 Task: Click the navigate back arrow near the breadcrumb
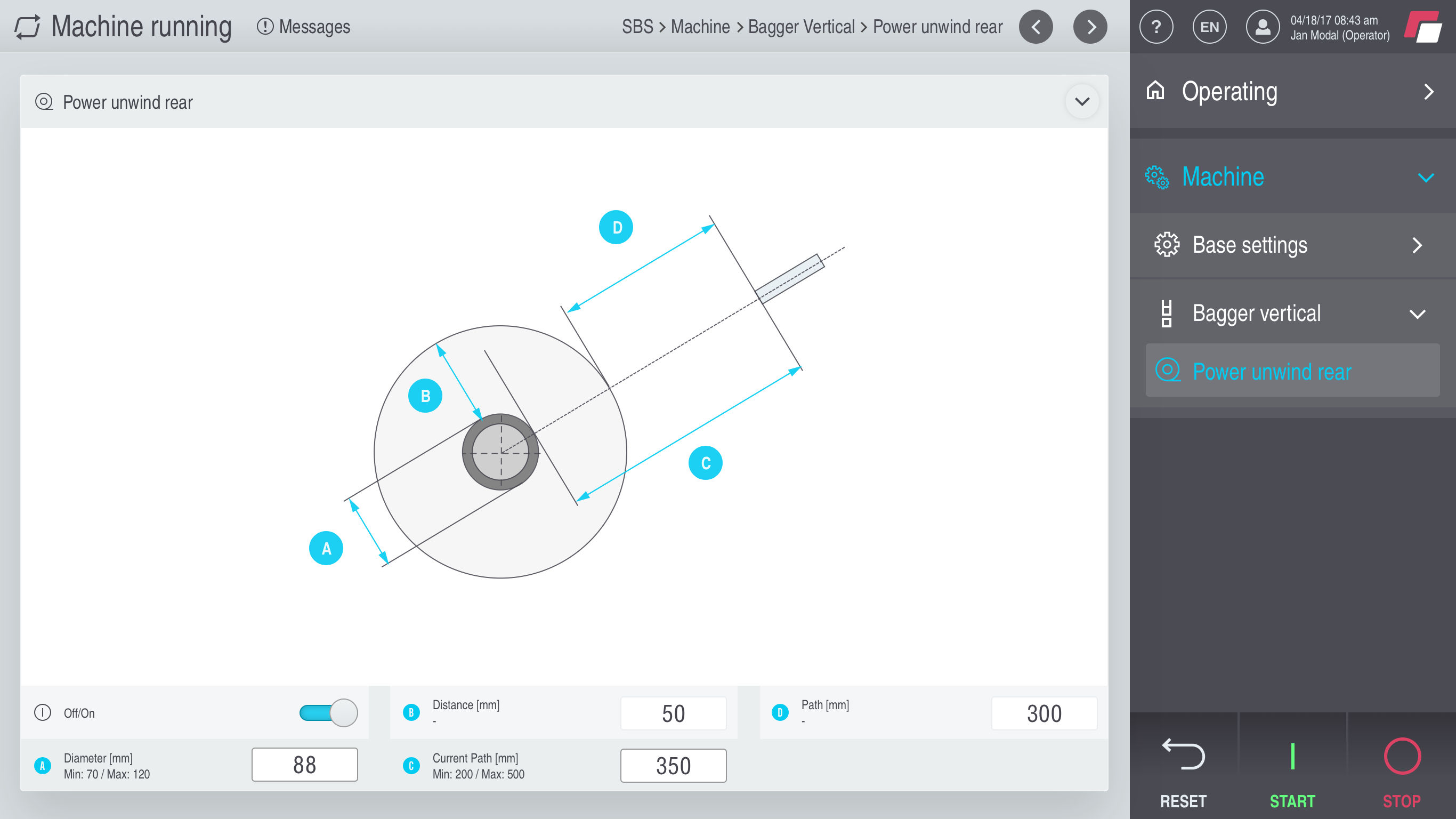pos(1036,26)
